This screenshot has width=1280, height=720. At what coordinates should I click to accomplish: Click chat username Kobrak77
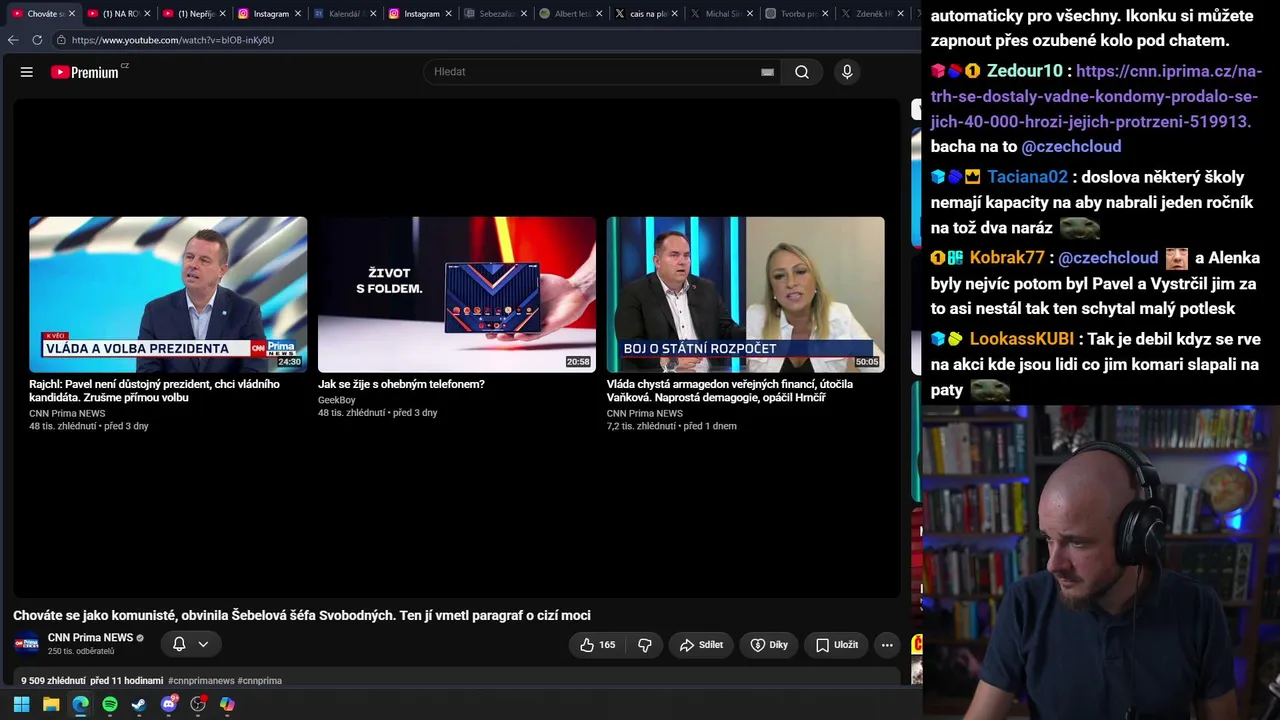(1007, 257)
